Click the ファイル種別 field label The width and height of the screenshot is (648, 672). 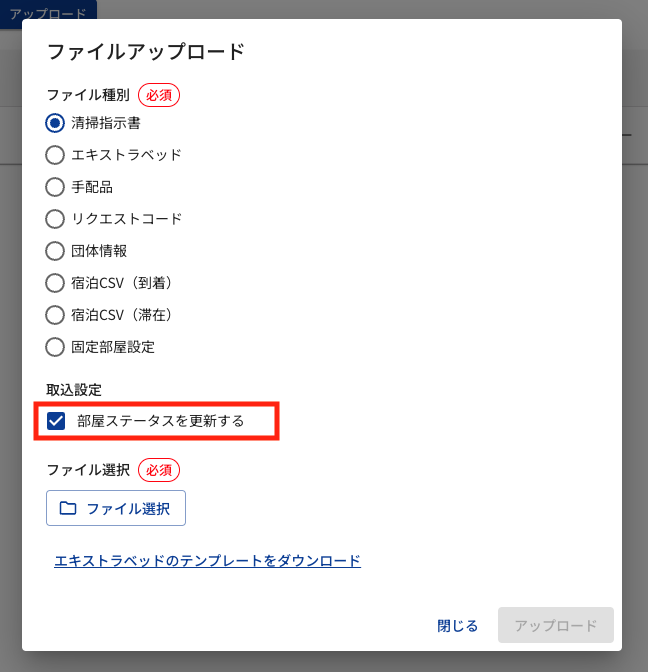[88, 95]
